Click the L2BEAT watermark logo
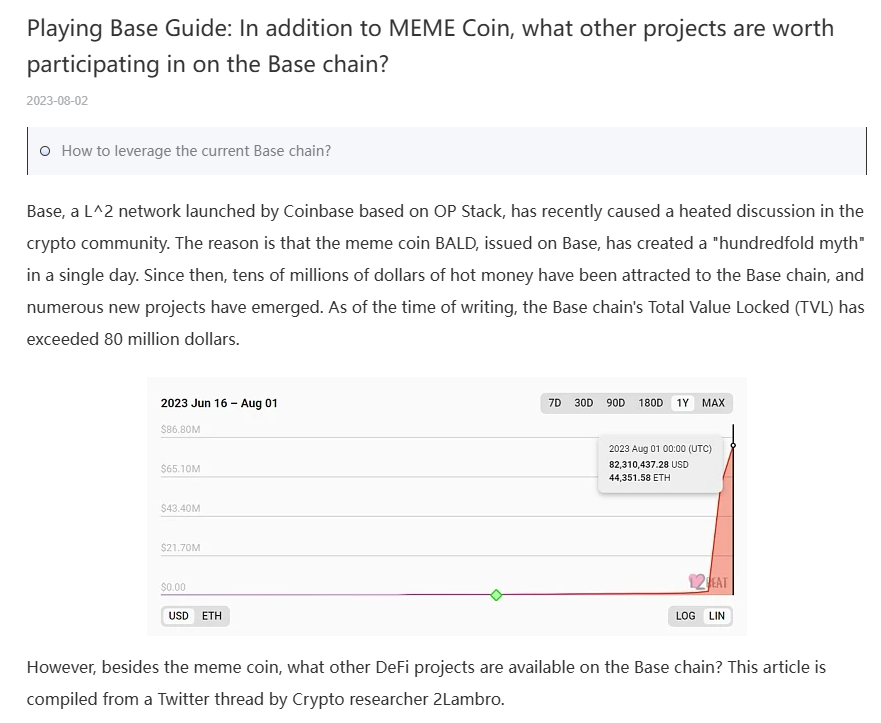 (x=707, y=582)
